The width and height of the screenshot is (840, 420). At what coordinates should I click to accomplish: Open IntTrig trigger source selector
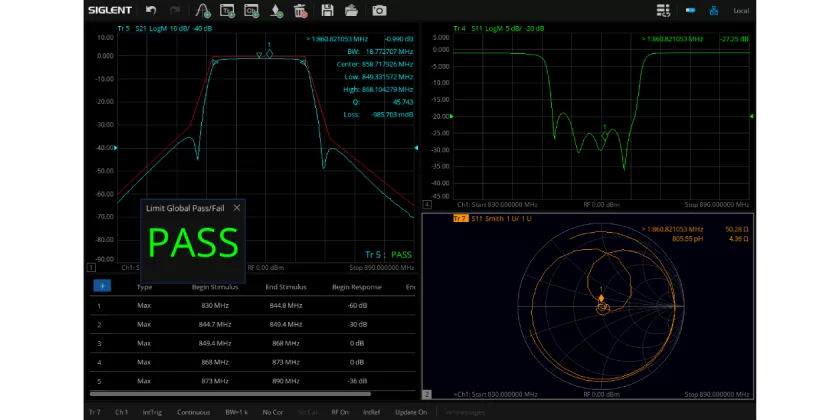pos(152,412)
